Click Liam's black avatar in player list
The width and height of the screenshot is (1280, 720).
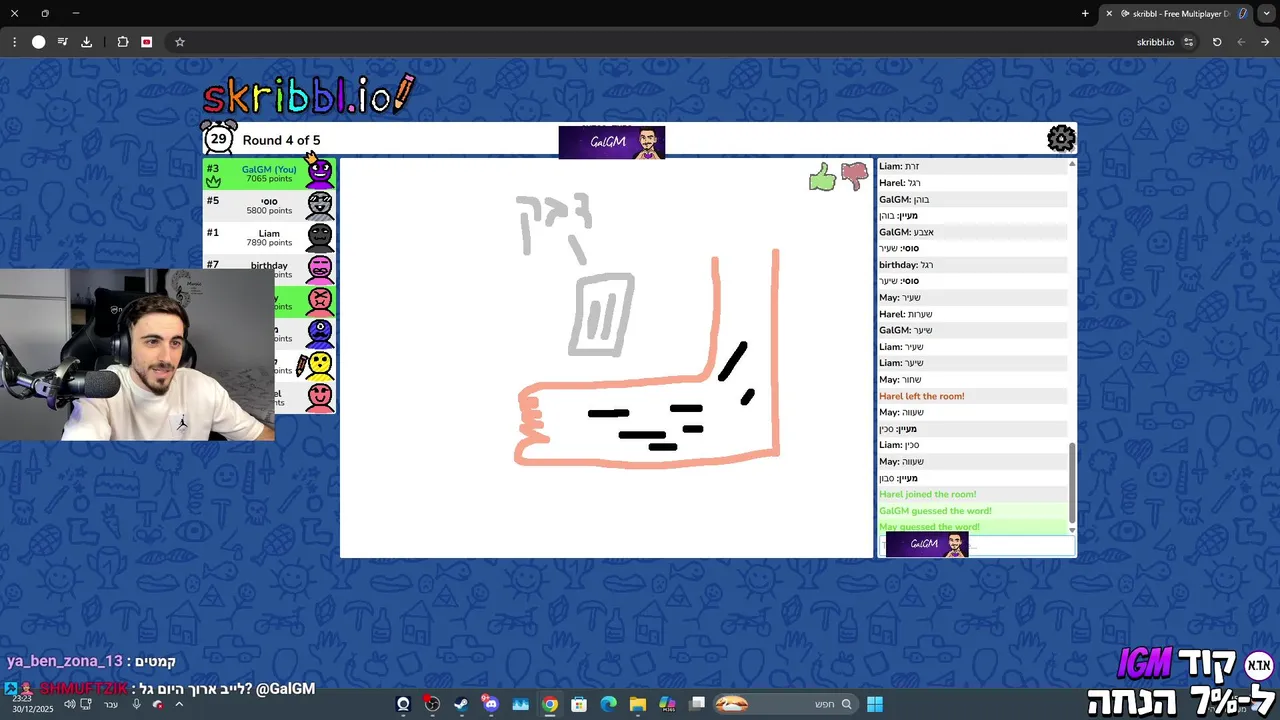point(319,237)
